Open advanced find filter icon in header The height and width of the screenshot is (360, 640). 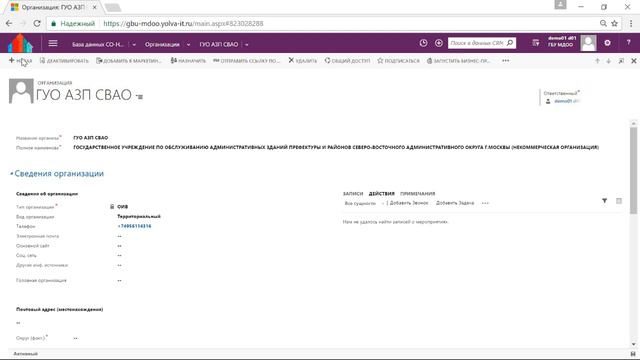click(536, 43)
